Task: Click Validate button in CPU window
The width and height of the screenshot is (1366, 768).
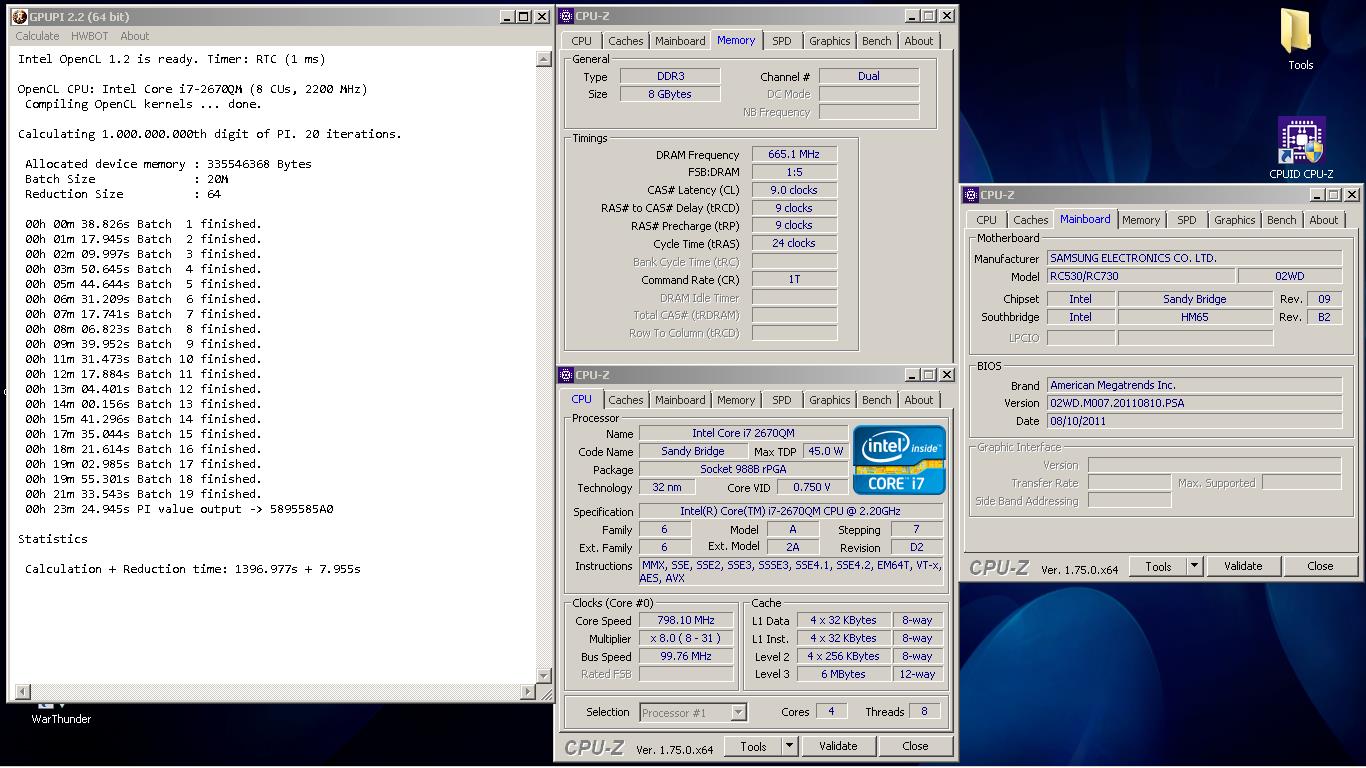Action: (x=838, y=746)
